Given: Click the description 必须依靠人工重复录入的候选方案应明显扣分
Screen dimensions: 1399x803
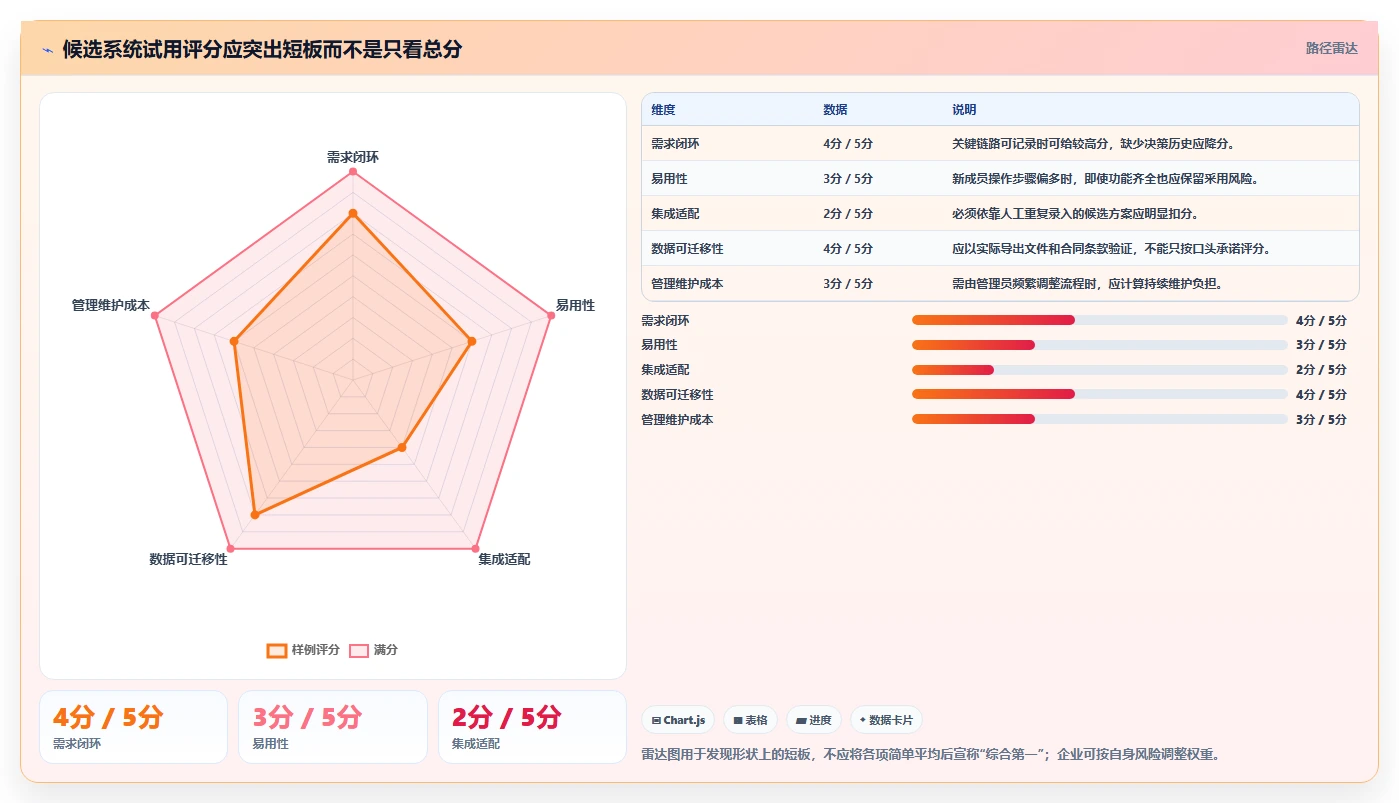Looking at the screenshot, I should (x=1075, y=214).
